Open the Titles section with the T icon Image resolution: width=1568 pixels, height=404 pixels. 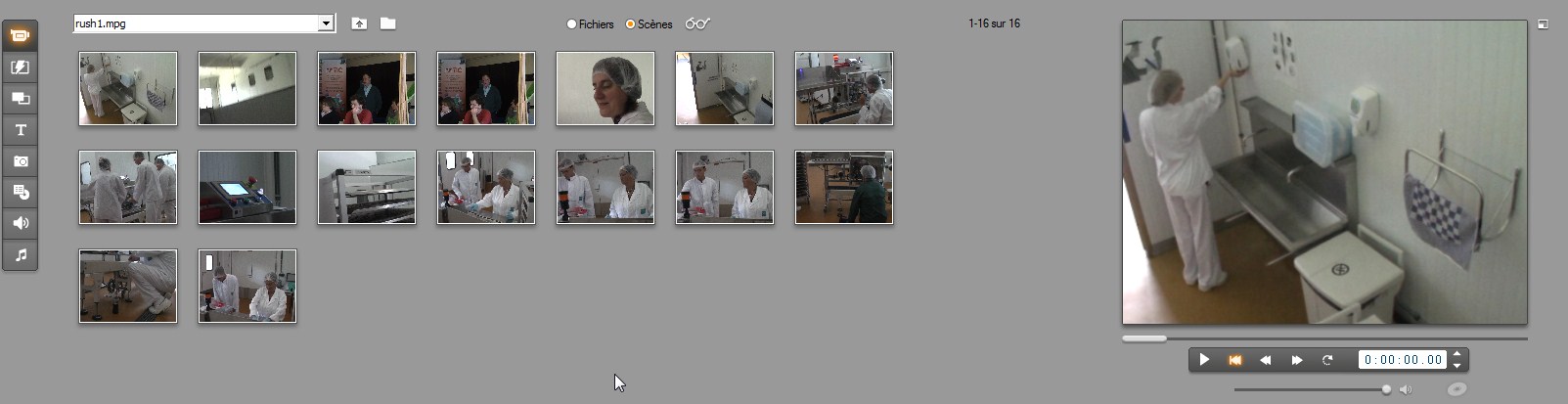(20, 130)
